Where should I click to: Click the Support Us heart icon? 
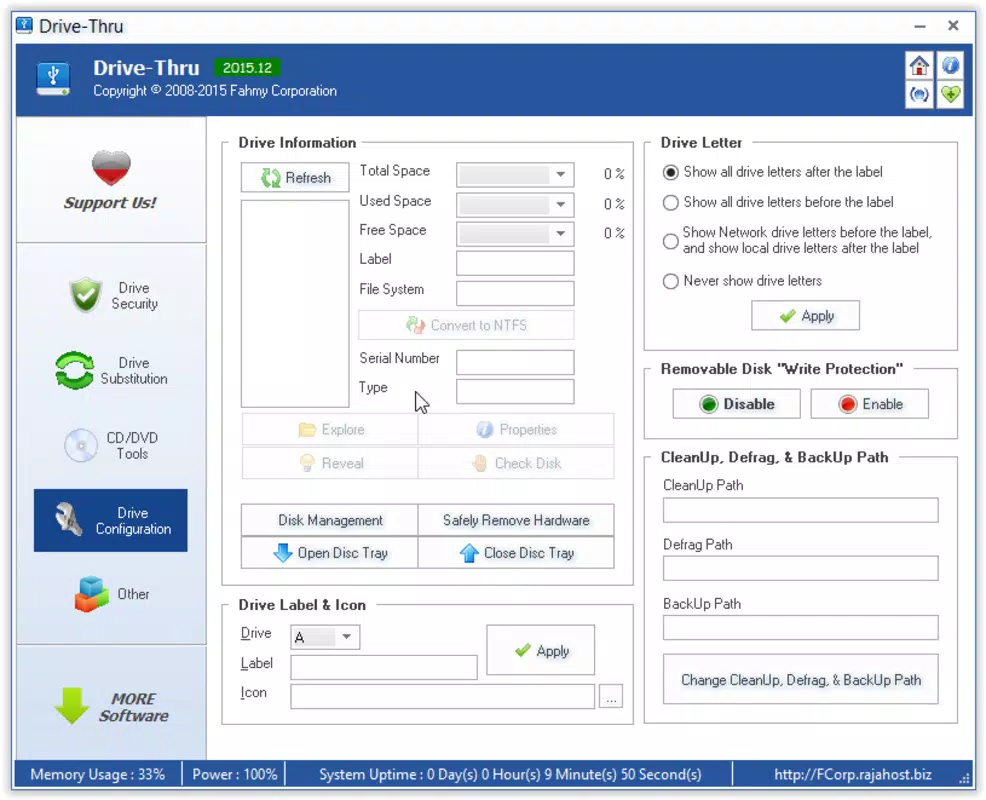111,168
